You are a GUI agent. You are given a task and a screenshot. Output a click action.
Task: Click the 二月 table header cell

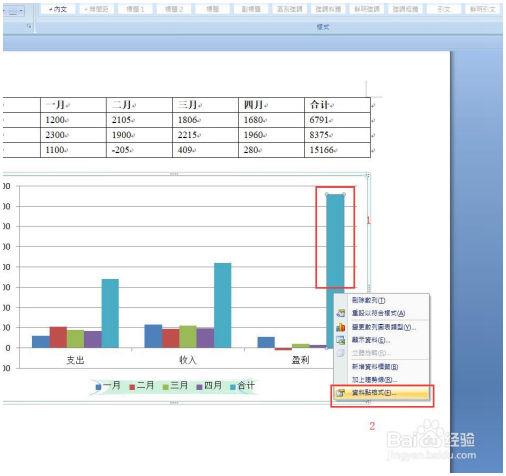click(139, 105)
